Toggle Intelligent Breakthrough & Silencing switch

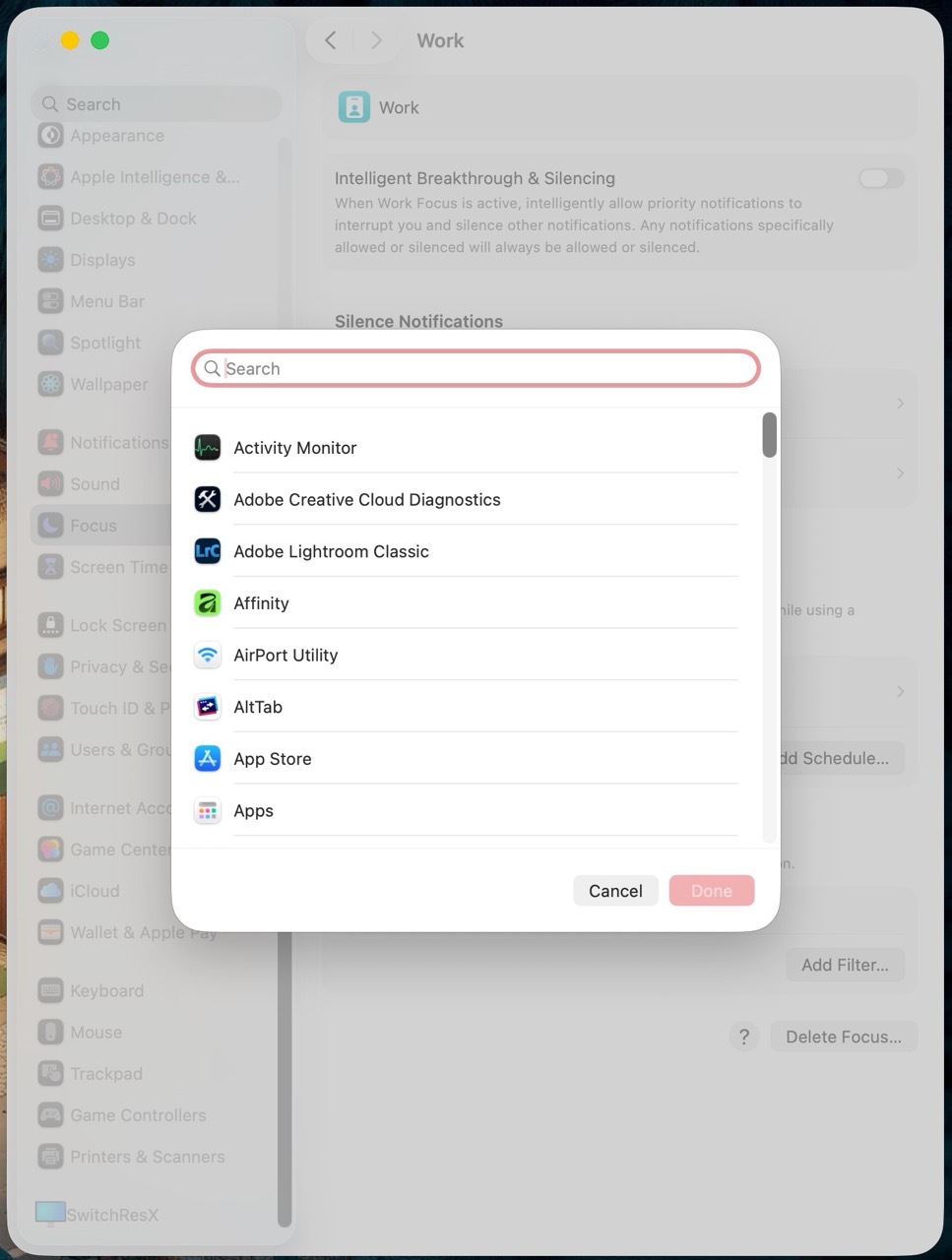coord(881,178)
